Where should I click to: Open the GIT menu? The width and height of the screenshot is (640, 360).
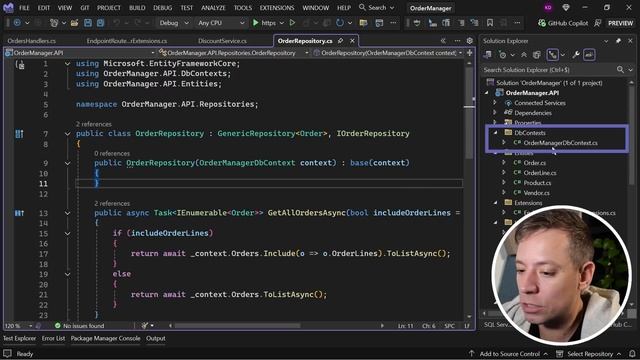[84, 8]
